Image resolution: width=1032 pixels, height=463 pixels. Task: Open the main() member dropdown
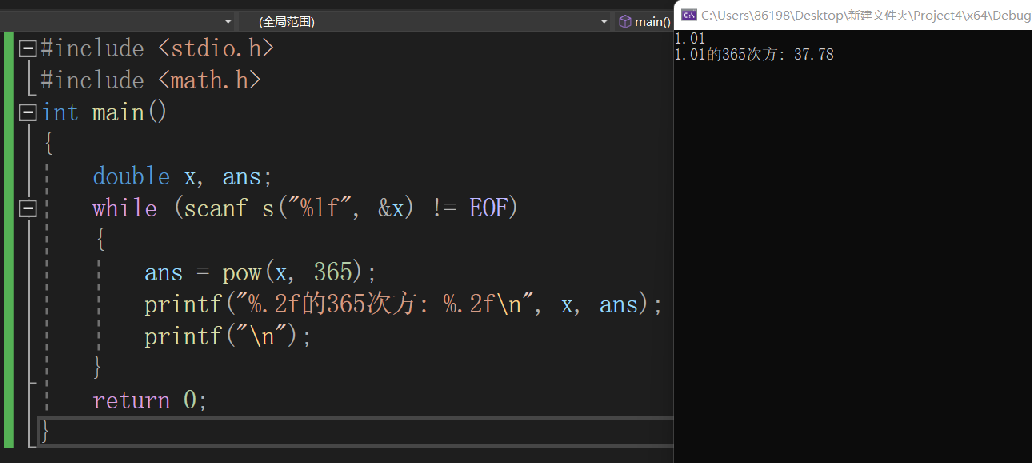click(x=644, y=22)
